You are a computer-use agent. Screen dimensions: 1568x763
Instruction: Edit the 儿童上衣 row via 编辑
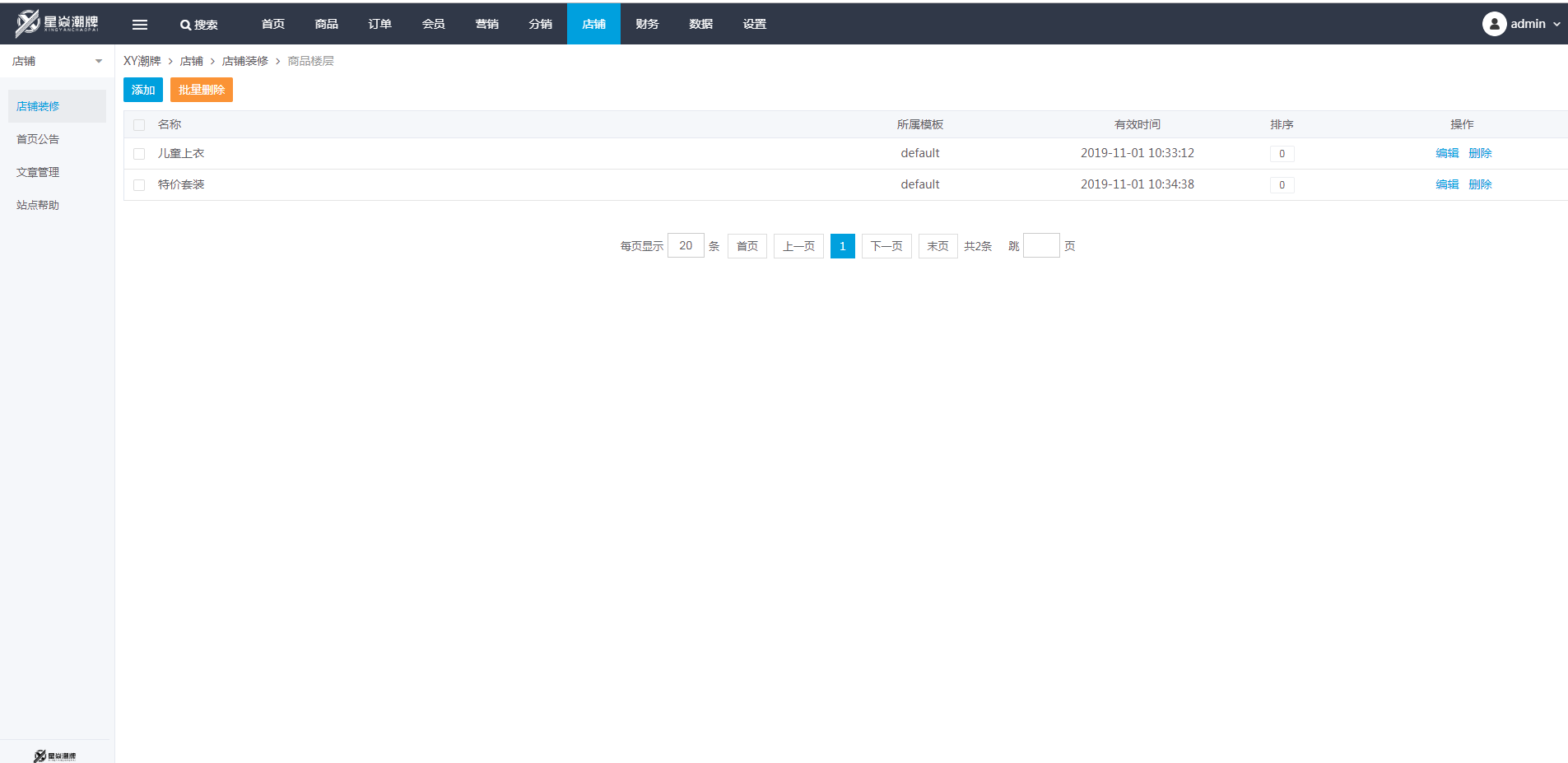click(x=1447, y=153)
